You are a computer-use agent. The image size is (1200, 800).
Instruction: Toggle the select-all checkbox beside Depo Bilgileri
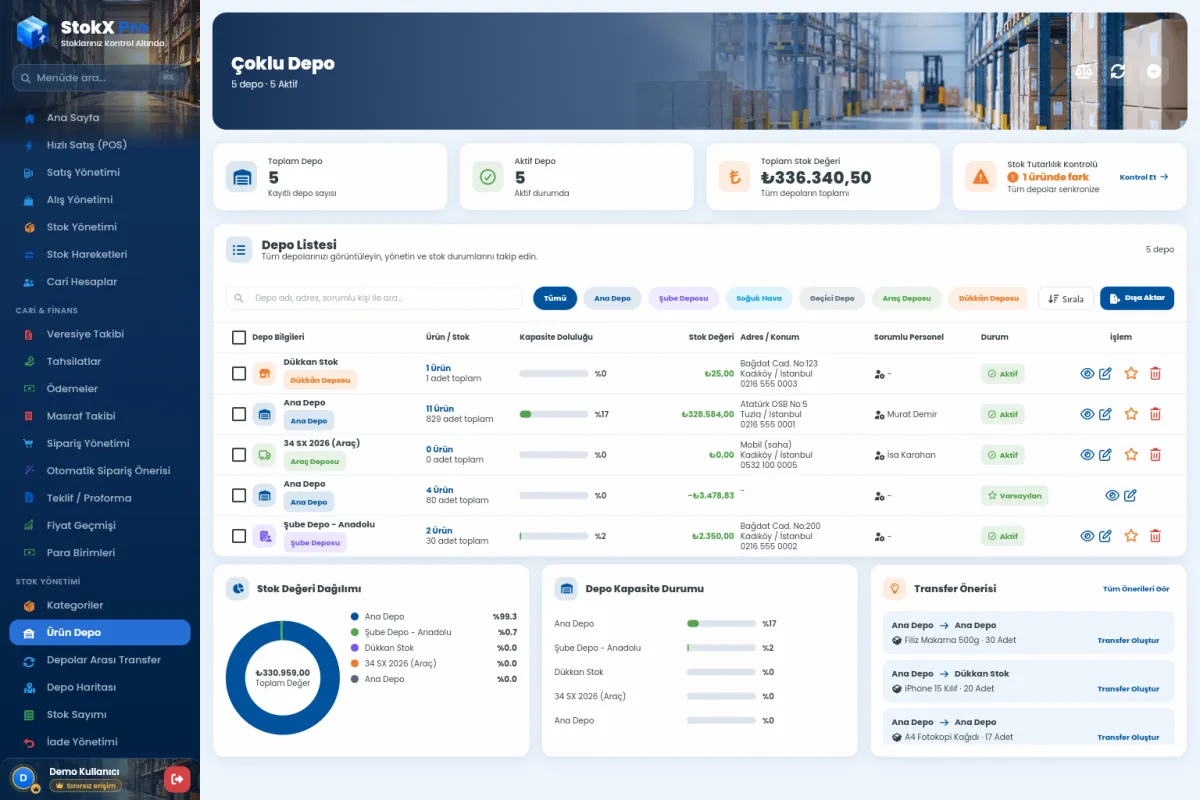coord(239,337)
